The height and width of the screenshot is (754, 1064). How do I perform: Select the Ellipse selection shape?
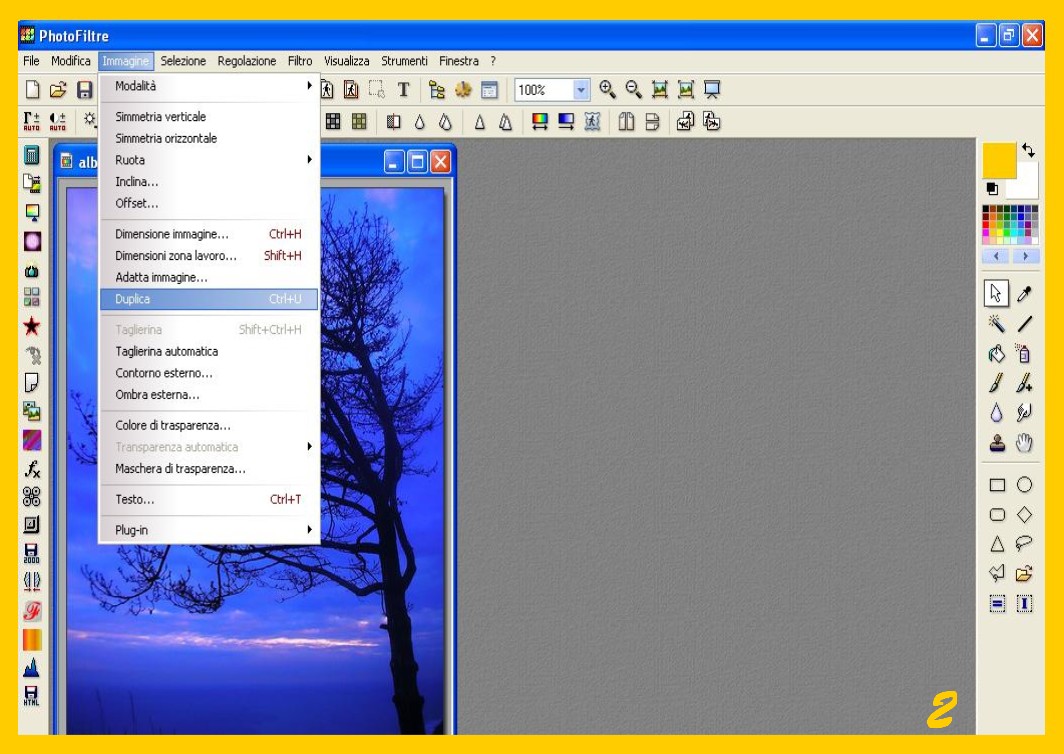pyautogui.click(x=1024, y=485)
